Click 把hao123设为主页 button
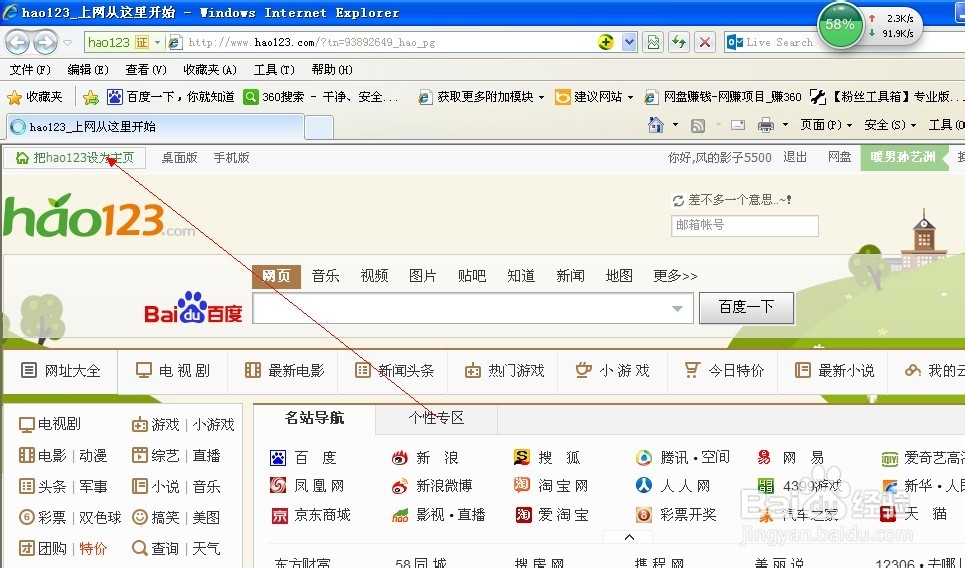This screenshot has width=965, height=568. point(74,158)
